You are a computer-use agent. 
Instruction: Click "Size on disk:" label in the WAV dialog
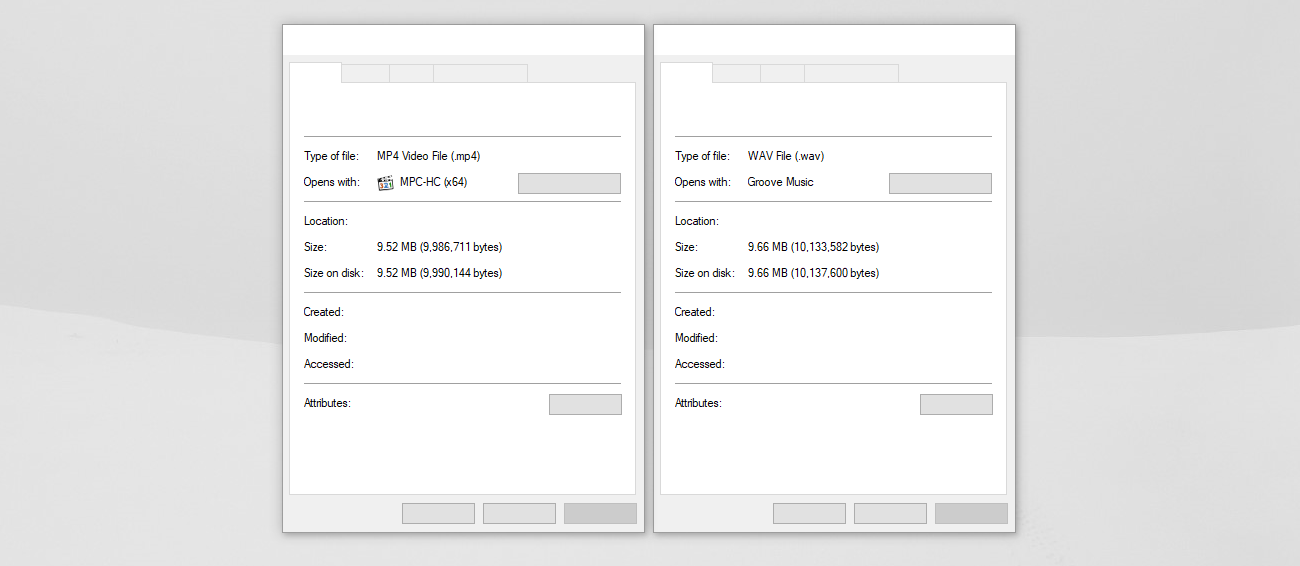point(705,273)
